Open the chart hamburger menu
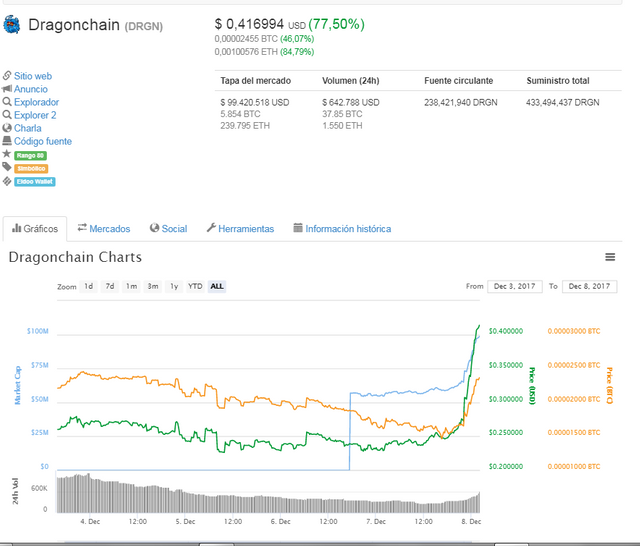The width and height of the screenshot is (640, 546). (x=610, y=258)
